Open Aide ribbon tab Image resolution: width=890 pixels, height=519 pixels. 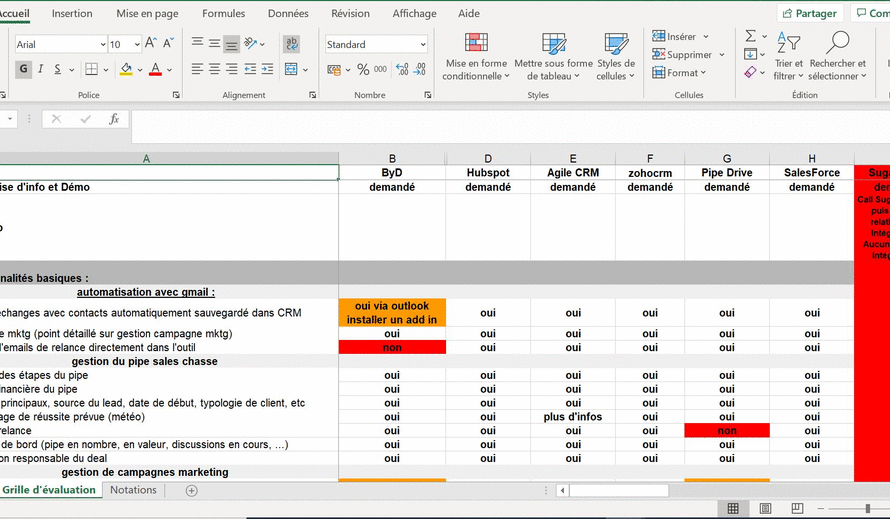pos(469,13)
